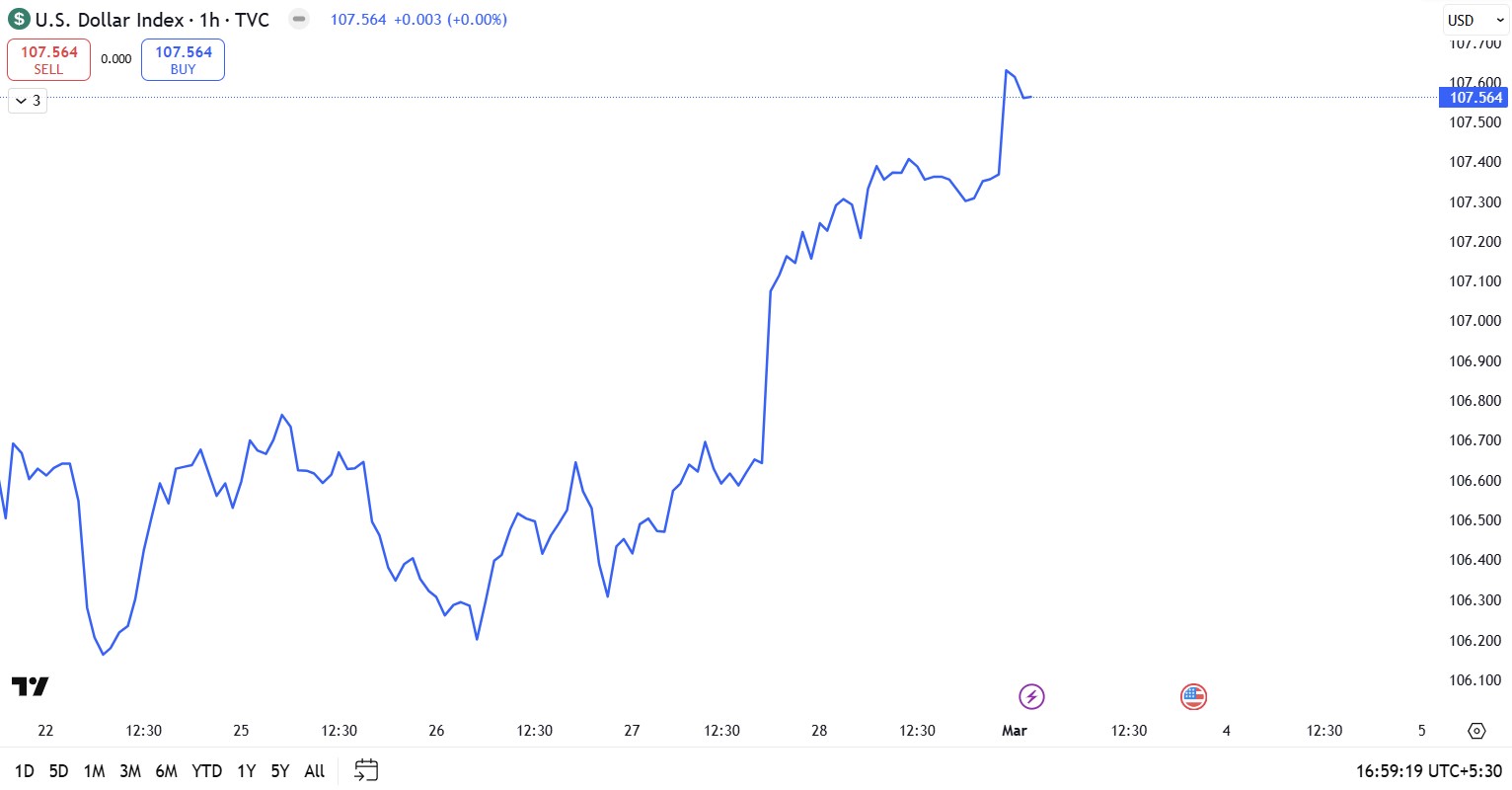The image size is (1512, 790).
Task: Open the USD currency dropdown
Action: pos(1474,19)
